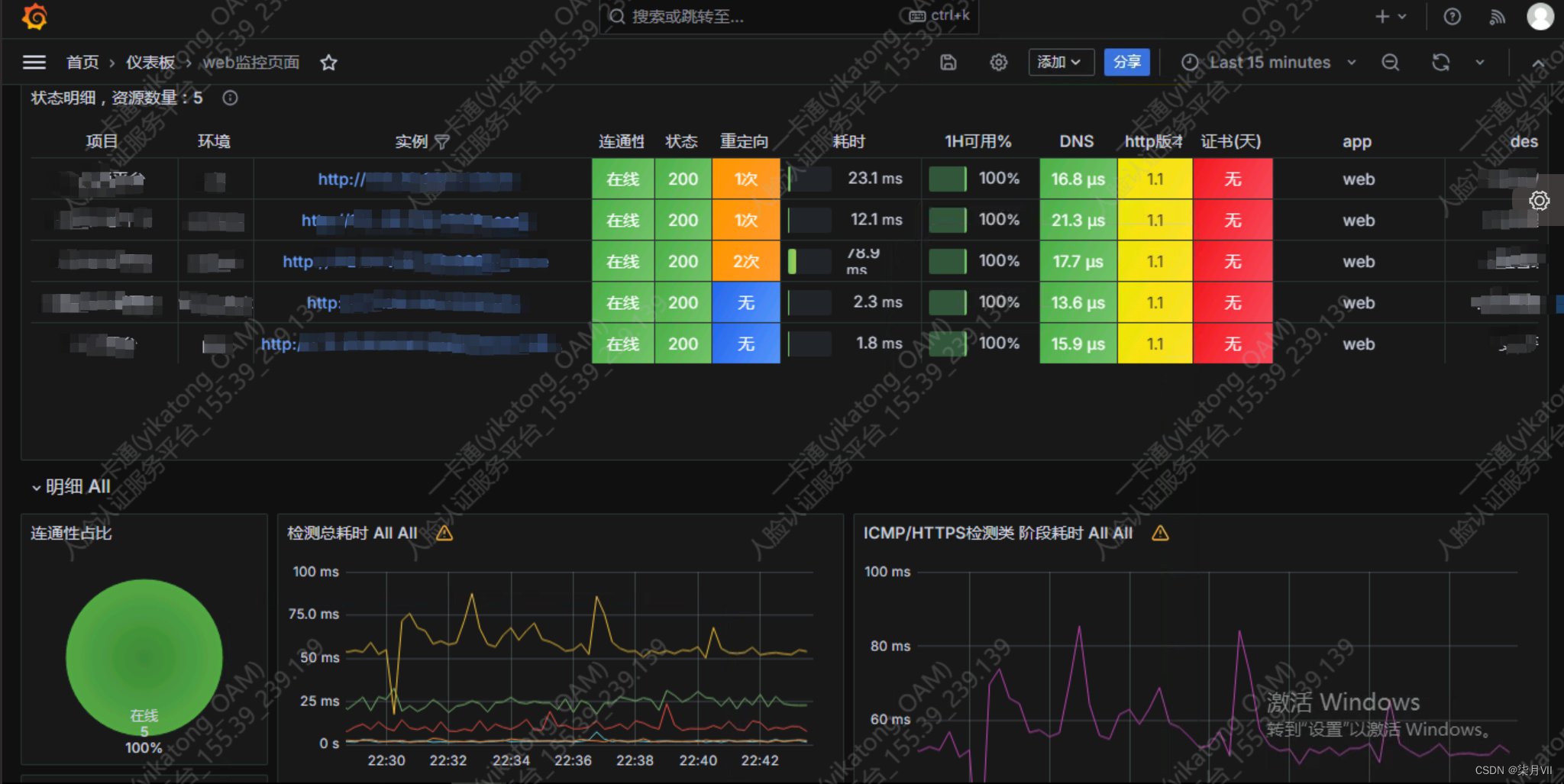The width and height of the screenshot is (1564, 784).
Task: Sort by the 状态 column header
Action: tap(681, 141)
